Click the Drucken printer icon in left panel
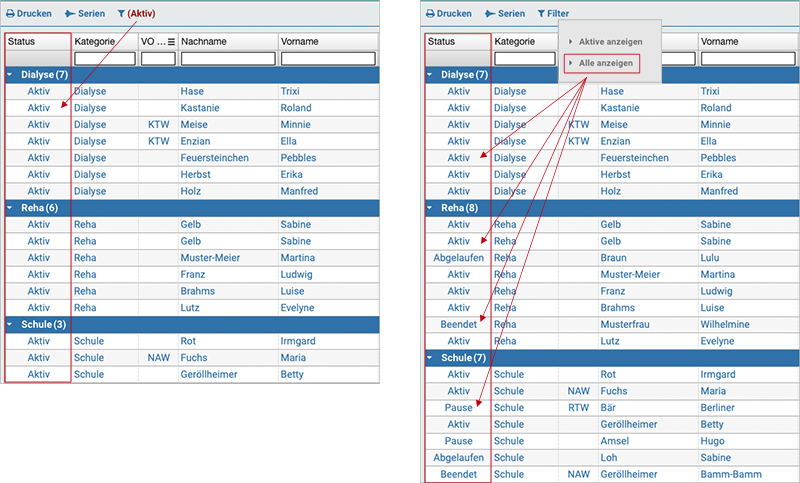The image size is (800, 483). (11, 14)
